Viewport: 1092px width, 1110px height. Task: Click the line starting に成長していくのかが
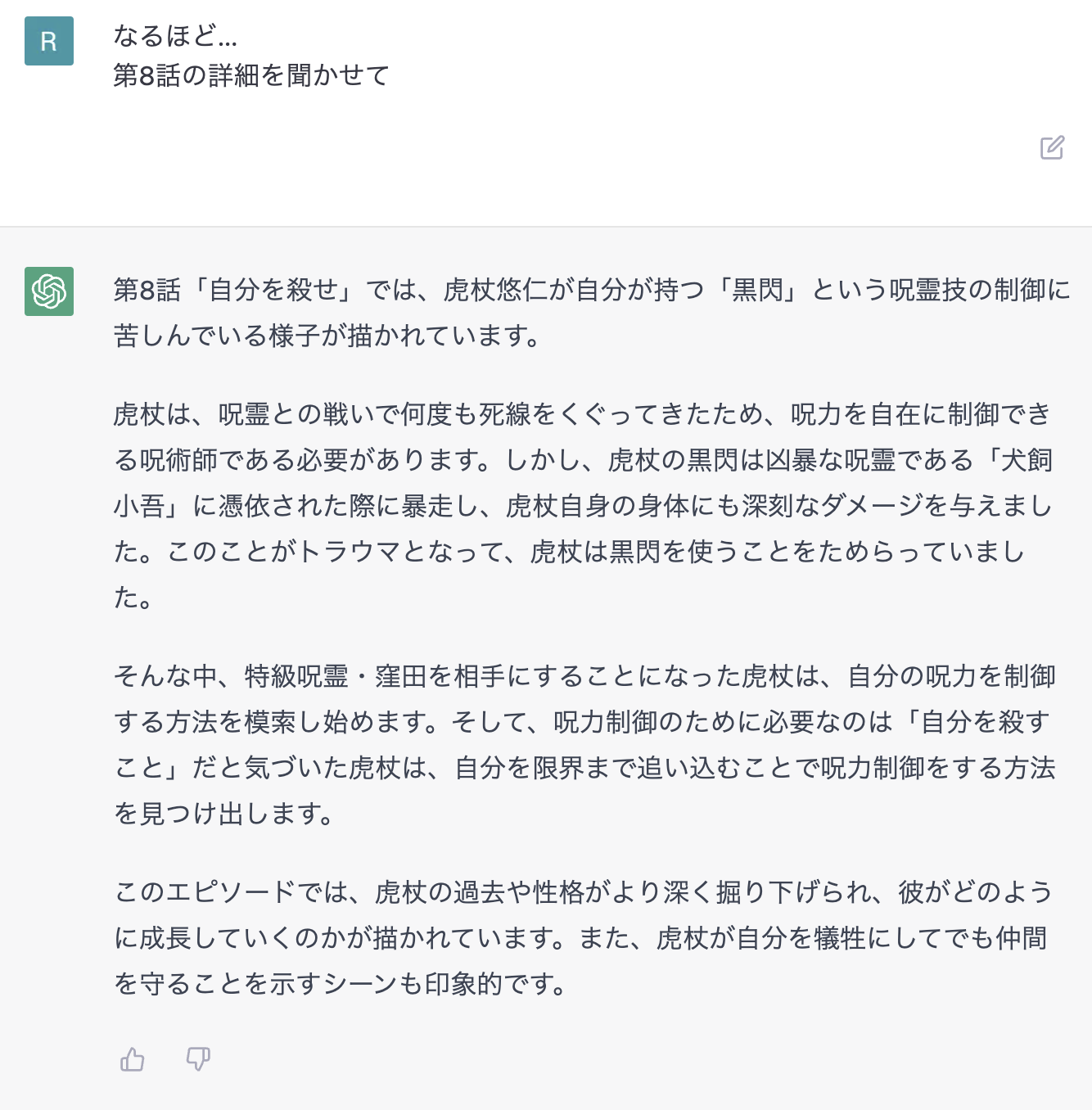580,938
